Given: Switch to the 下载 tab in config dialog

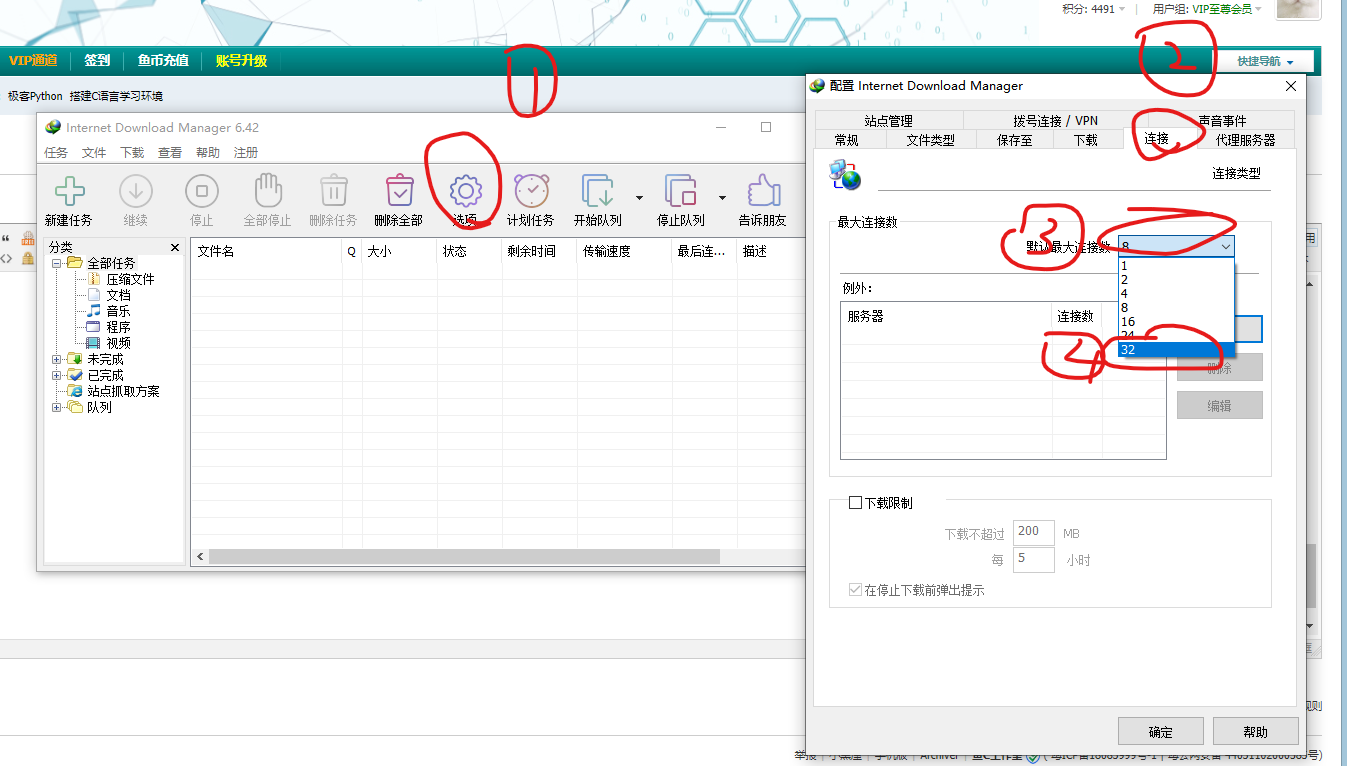Looking at the screenshot, I should [x=1085, y=140].
